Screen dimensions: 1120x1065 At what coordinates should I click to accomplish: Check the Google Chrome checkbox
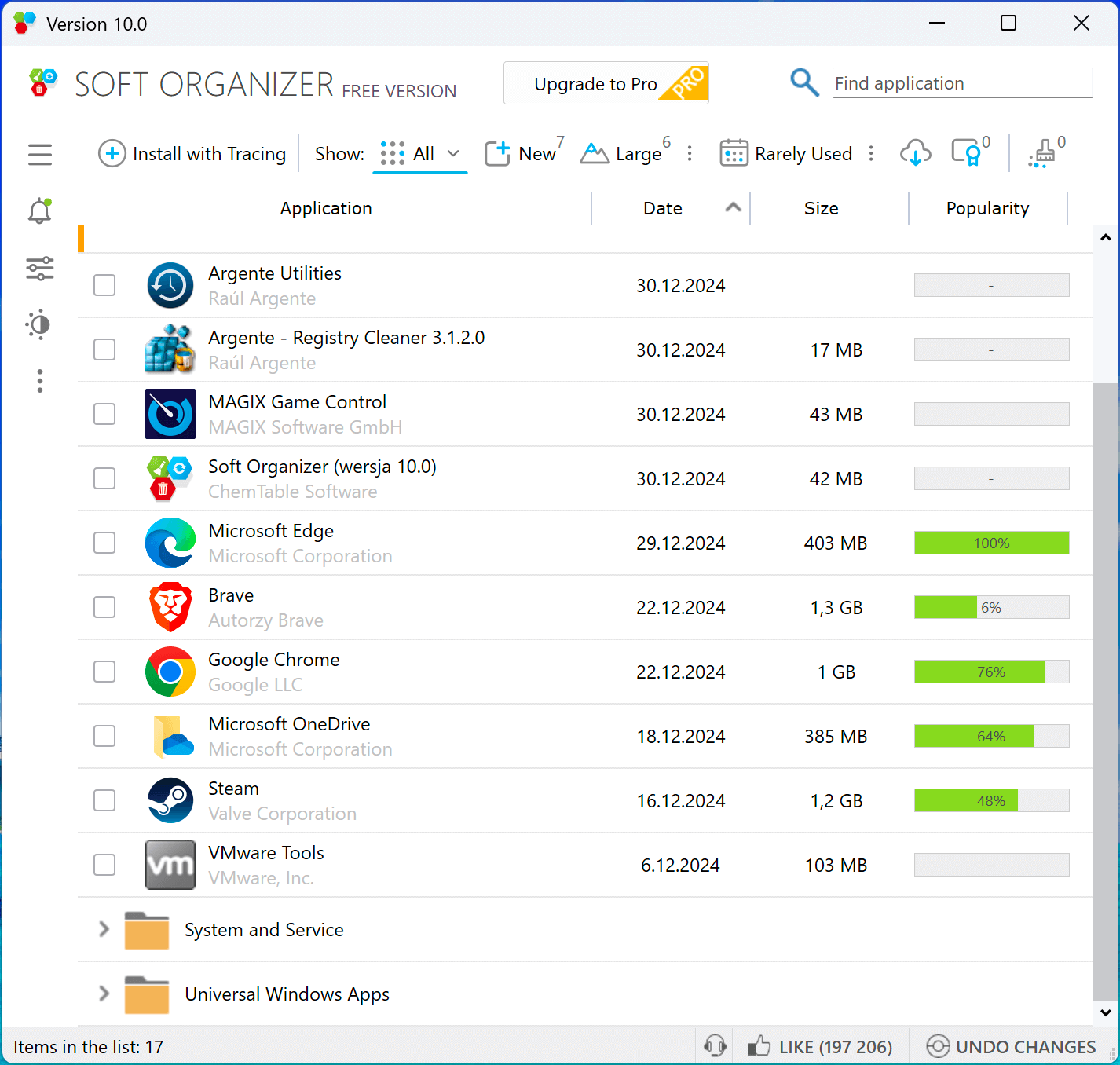[x=104, y=672]
